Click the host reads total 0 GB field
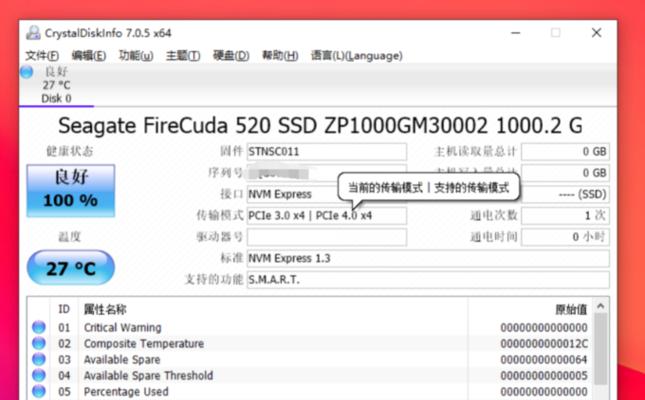This screenshot has height=400, width=645. click(x=565, y=151)
